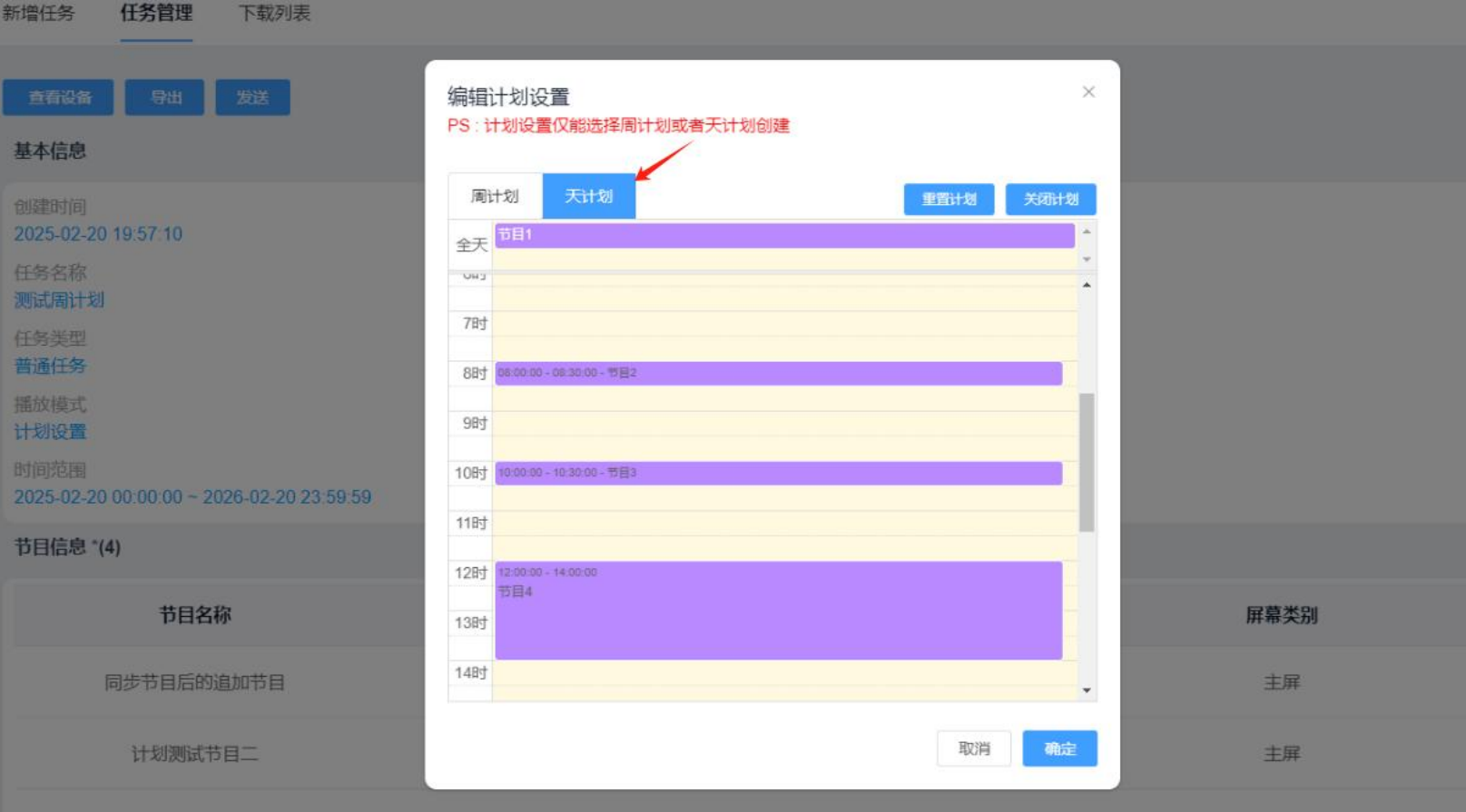
Task: Select the 08:00 节目2 schedule block
Action: [778, 373]
